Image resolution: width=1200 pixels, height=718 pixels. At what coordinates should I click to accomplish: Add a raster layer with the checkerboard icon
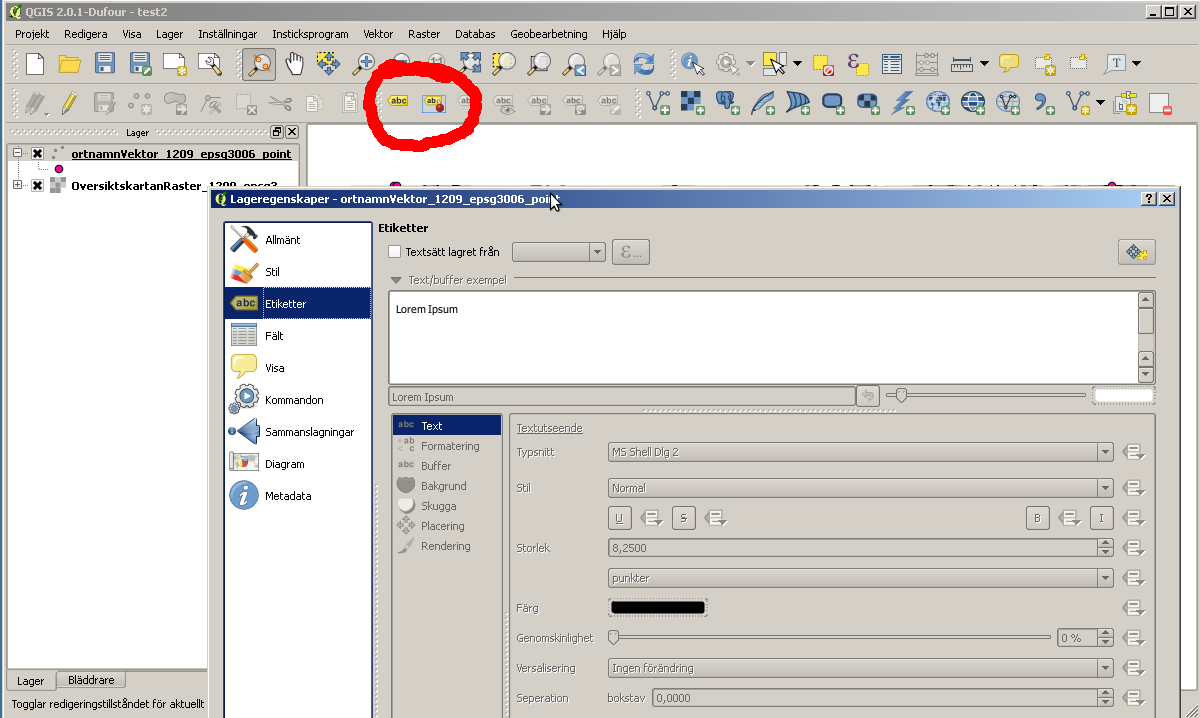pos(692,102)
